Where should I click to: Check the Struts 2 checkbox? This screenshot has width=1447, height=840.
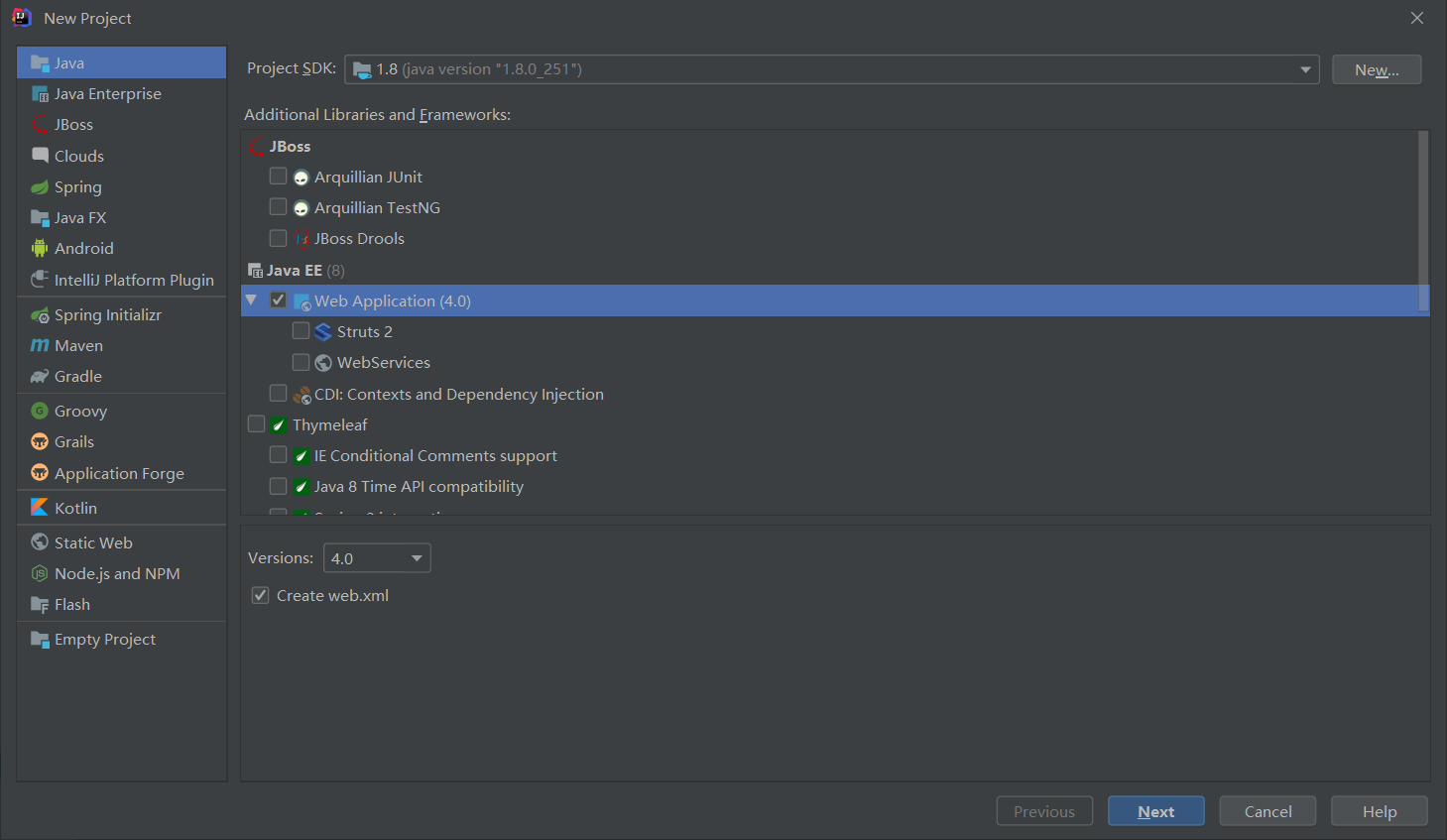tap(301, 330)
